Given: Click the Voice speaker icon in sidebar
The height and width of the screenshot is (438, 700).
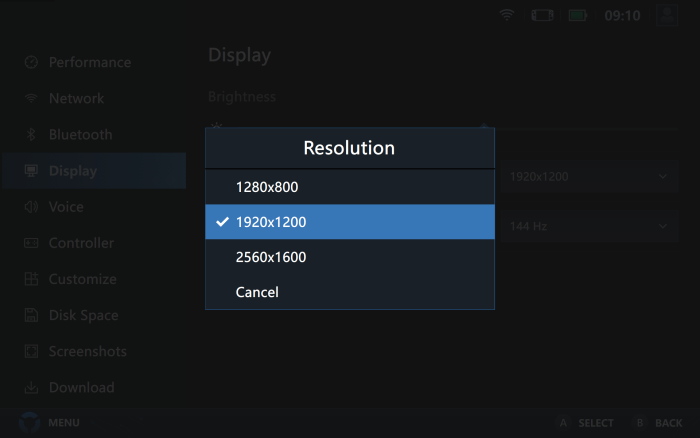Looking at the screenshot, I should 31,207.
